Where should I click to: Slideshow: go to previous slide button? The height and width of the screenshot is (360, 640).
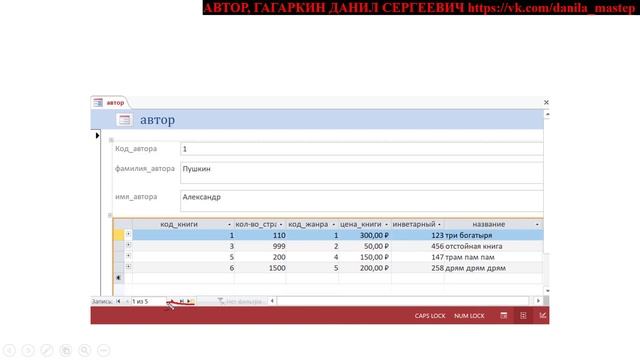9,350
